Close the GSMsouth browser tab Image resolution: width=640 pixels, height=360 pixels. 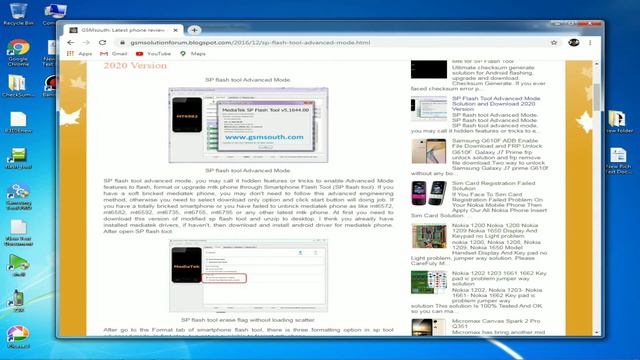176,30
